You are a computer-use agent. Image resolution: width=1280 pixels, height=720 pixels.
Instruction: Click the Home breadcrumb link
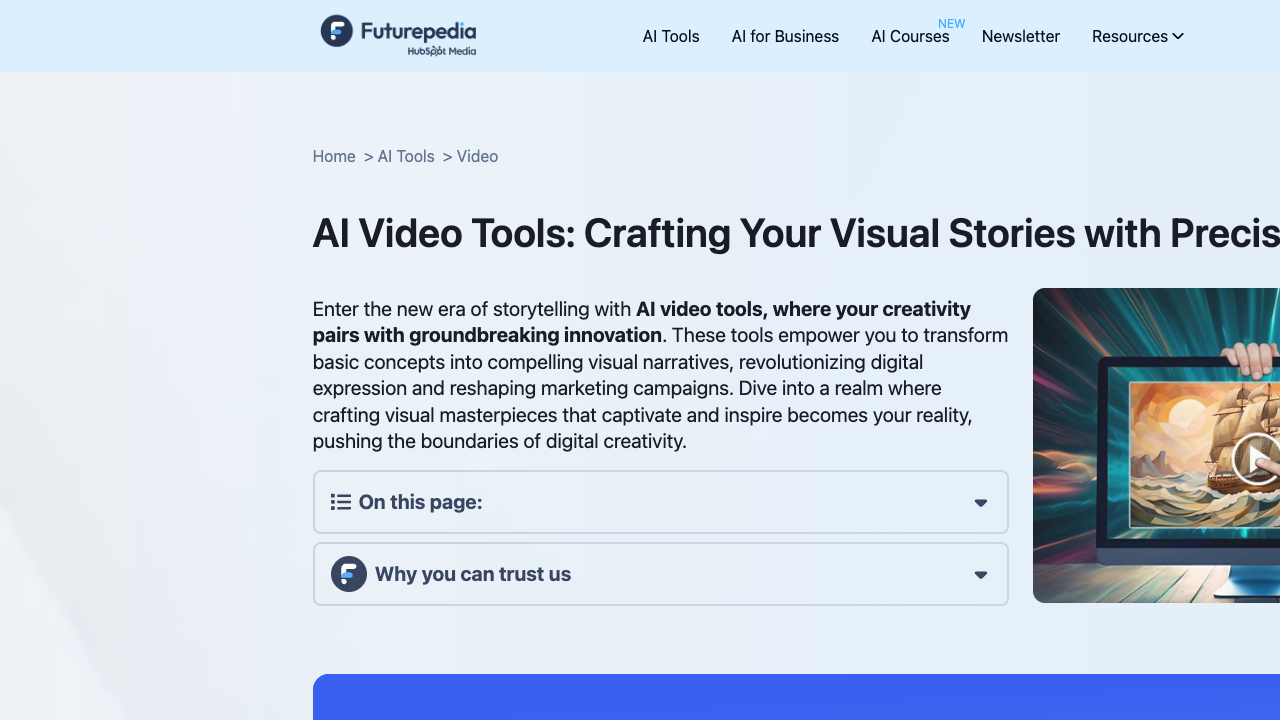[x=334, y=156]
